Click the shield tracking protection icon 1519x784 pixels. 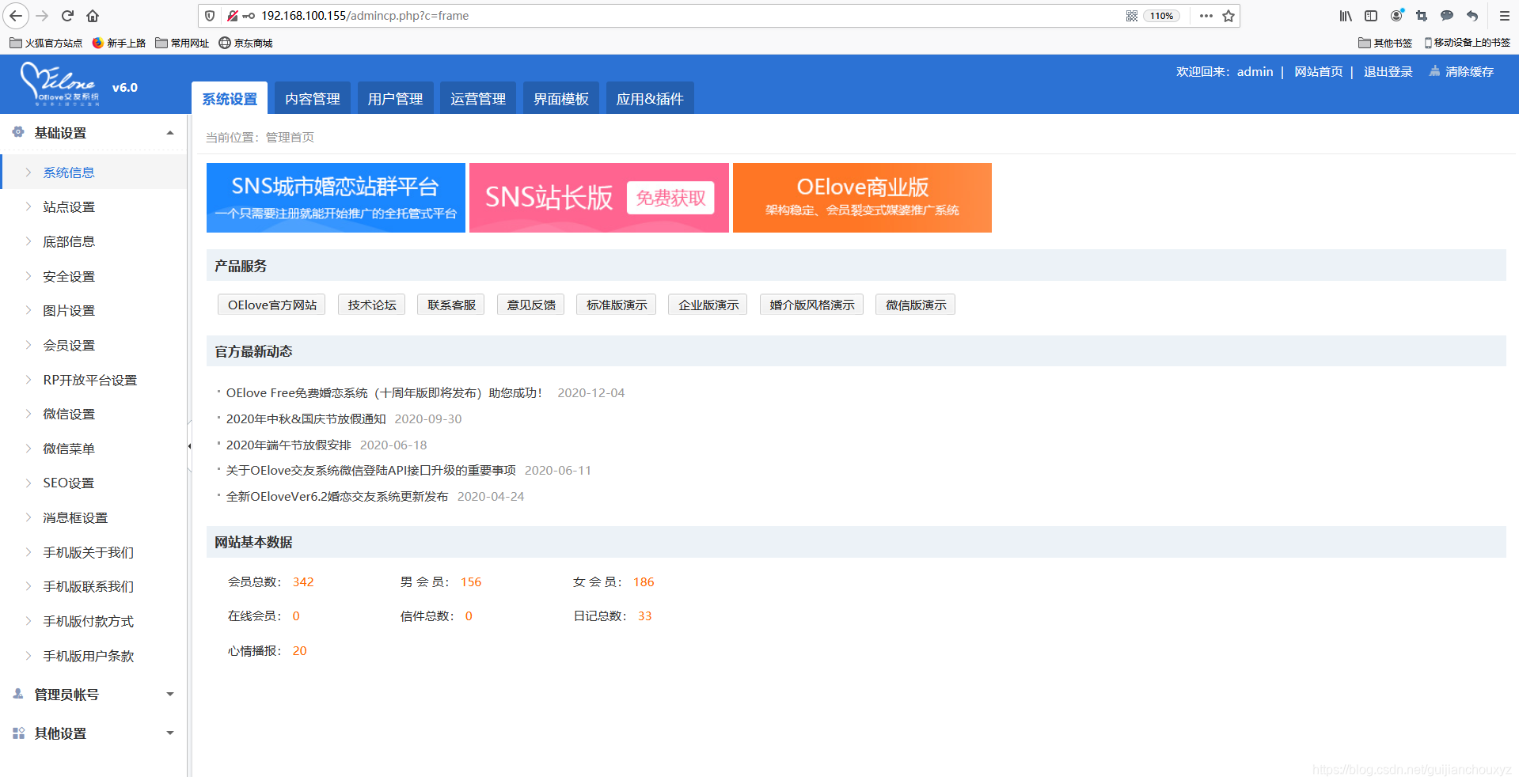pos(210,16)
